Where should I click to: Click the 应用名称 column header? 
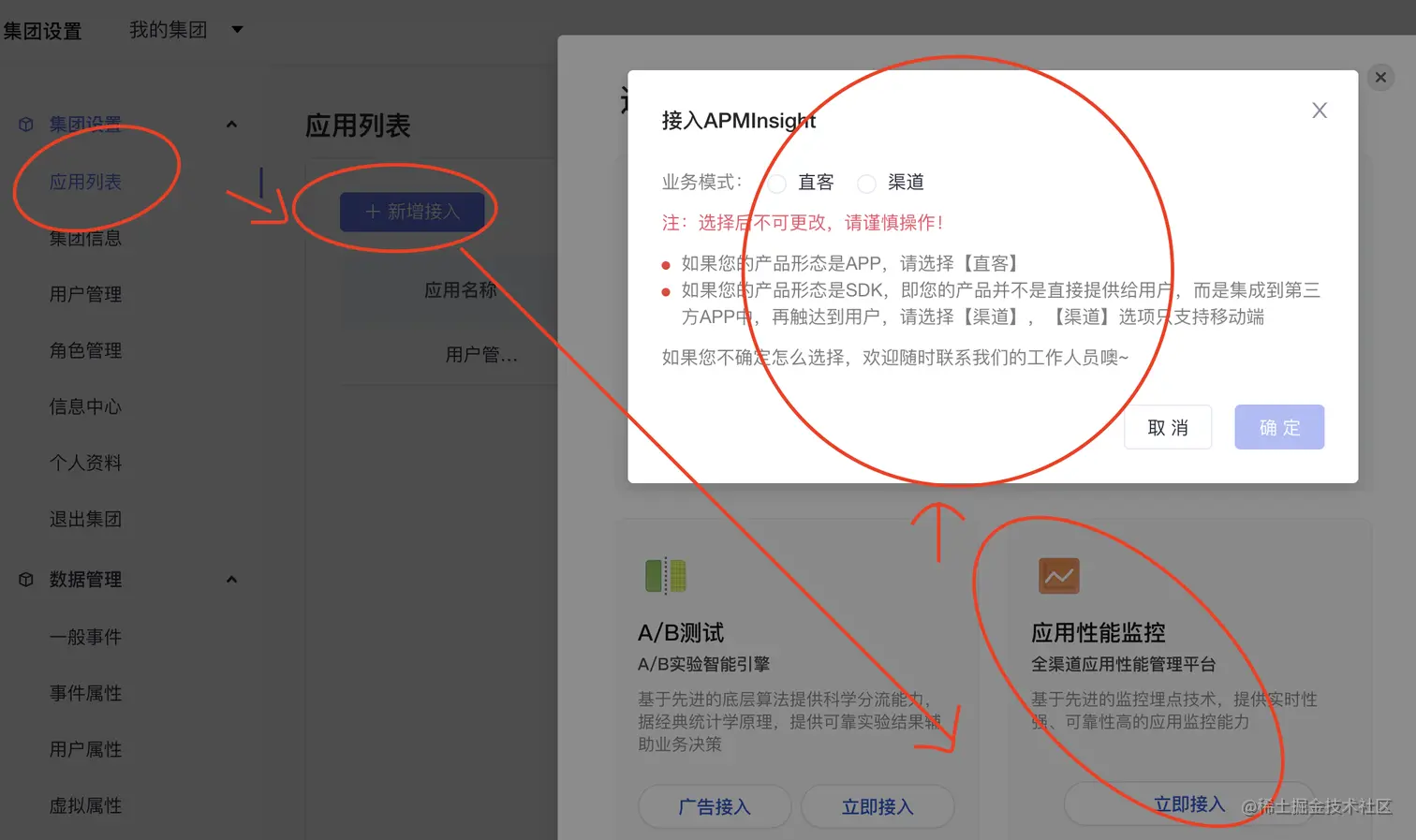point(460,289)
